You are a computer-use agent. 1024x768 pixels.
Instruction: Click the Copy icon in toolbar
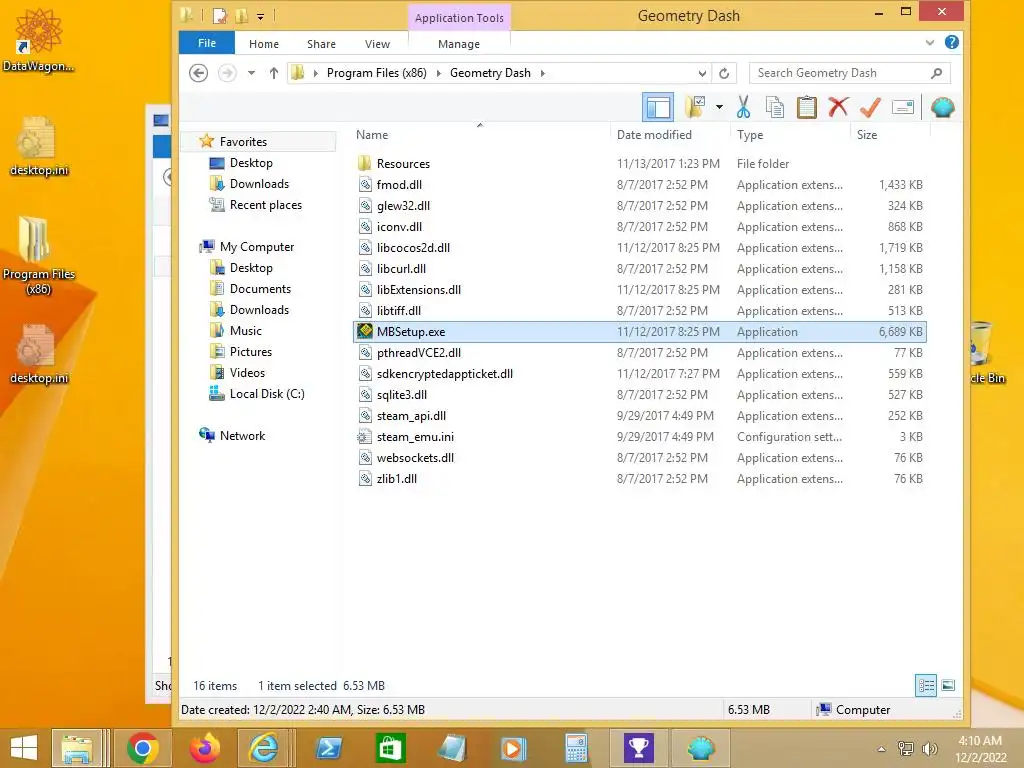tap(775, 107)
